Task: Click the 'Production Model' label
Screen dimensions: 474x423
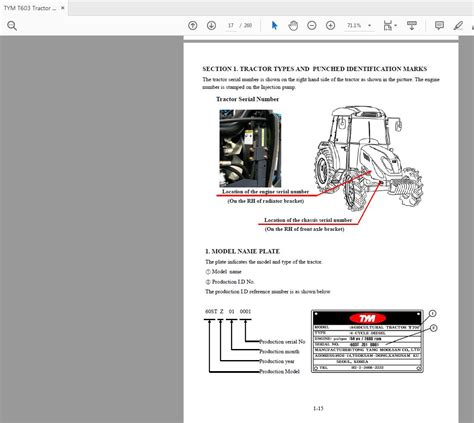Action: point(279,371)
